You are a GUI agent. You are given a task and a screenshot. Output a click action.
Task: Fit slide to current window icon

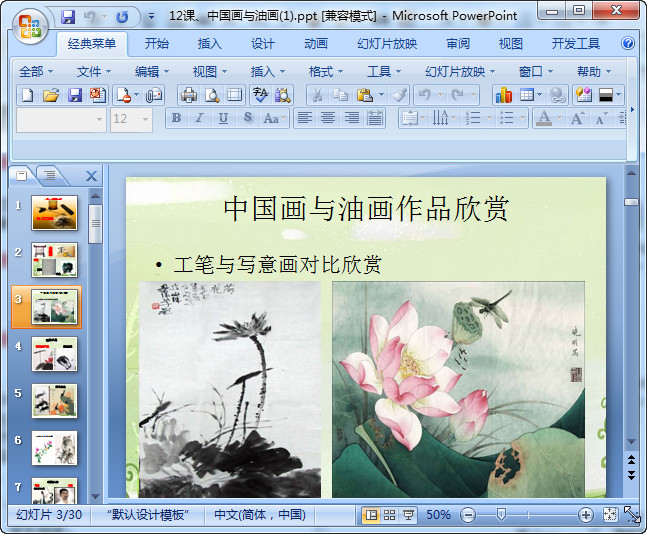coord(610,515)
